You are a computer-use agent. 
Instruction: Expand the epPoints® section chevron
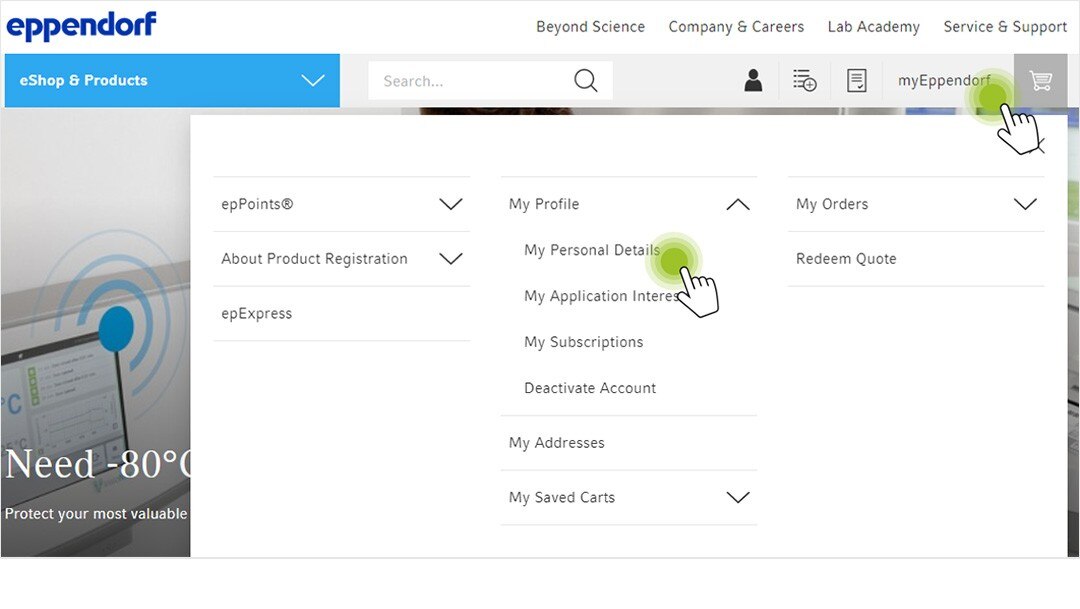point(451,204)
